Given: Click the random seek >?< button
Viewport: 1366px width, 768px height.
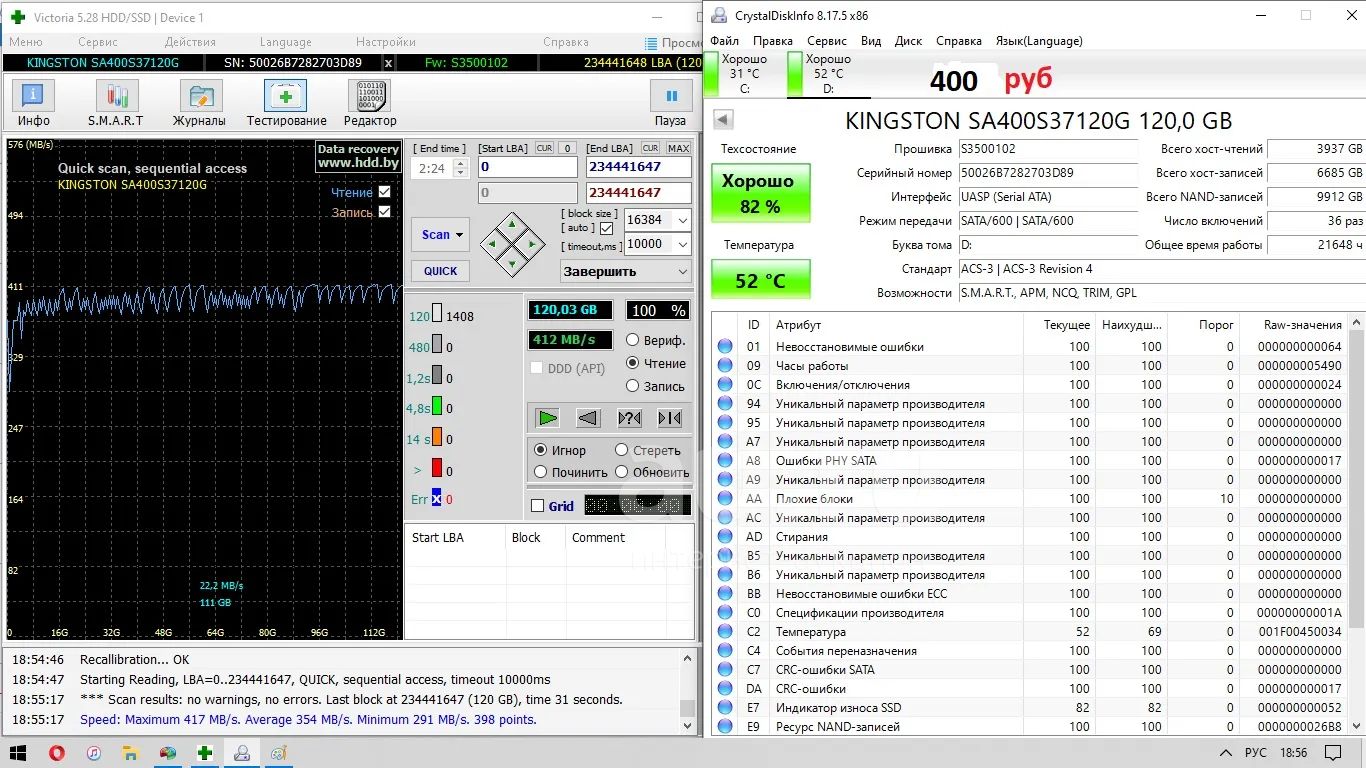Looking at the screenshot, I should [629, 418].
